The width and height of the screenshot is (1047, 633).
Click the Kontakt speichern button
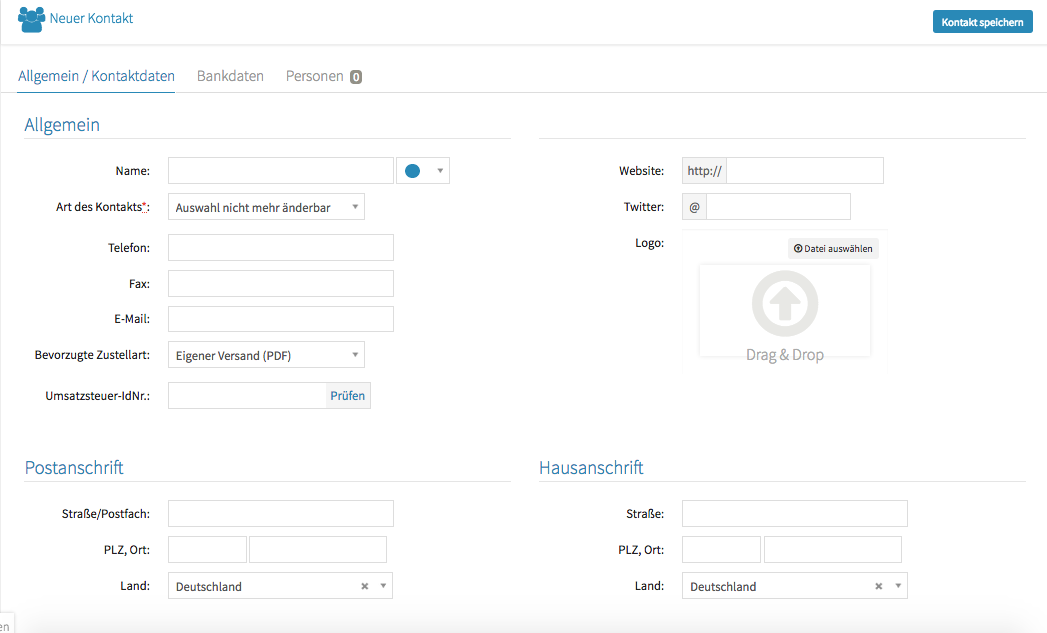click(x=982, y=21)
